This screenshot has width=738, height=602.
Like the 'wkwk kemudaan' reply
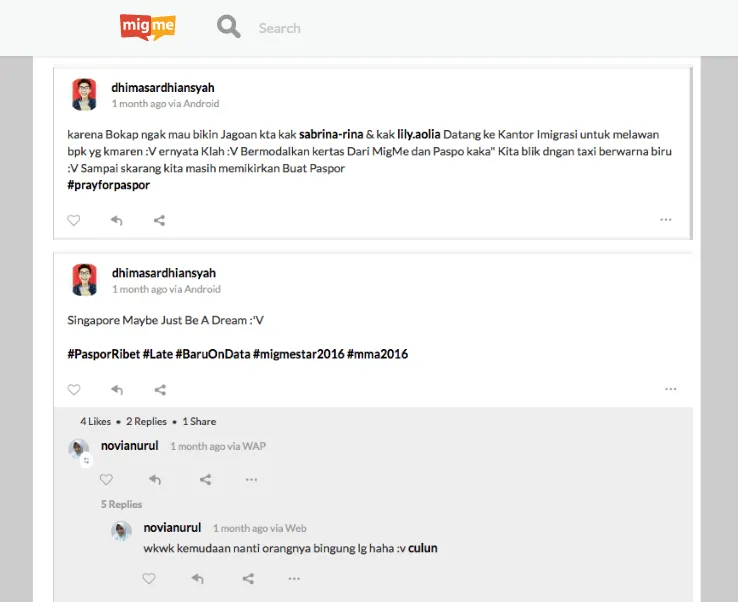[x=149, y=578]
